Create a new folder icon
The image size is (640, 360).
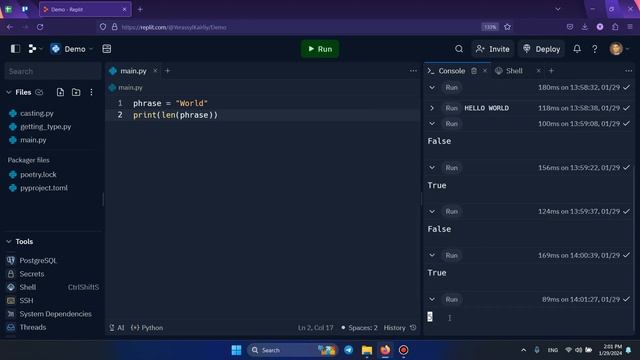[x=76, y=93]
